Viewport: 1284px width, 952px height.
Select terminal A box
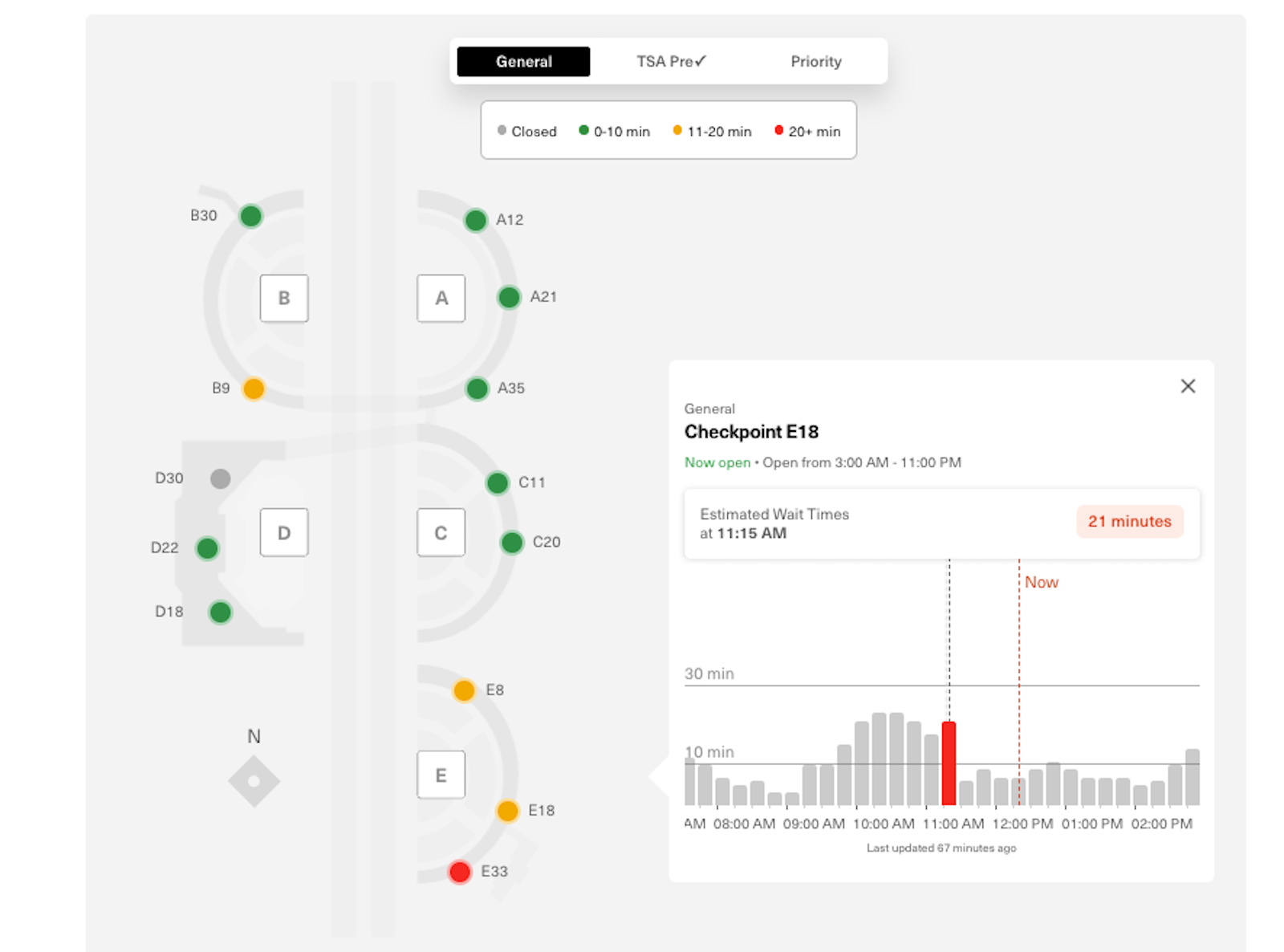441,299
